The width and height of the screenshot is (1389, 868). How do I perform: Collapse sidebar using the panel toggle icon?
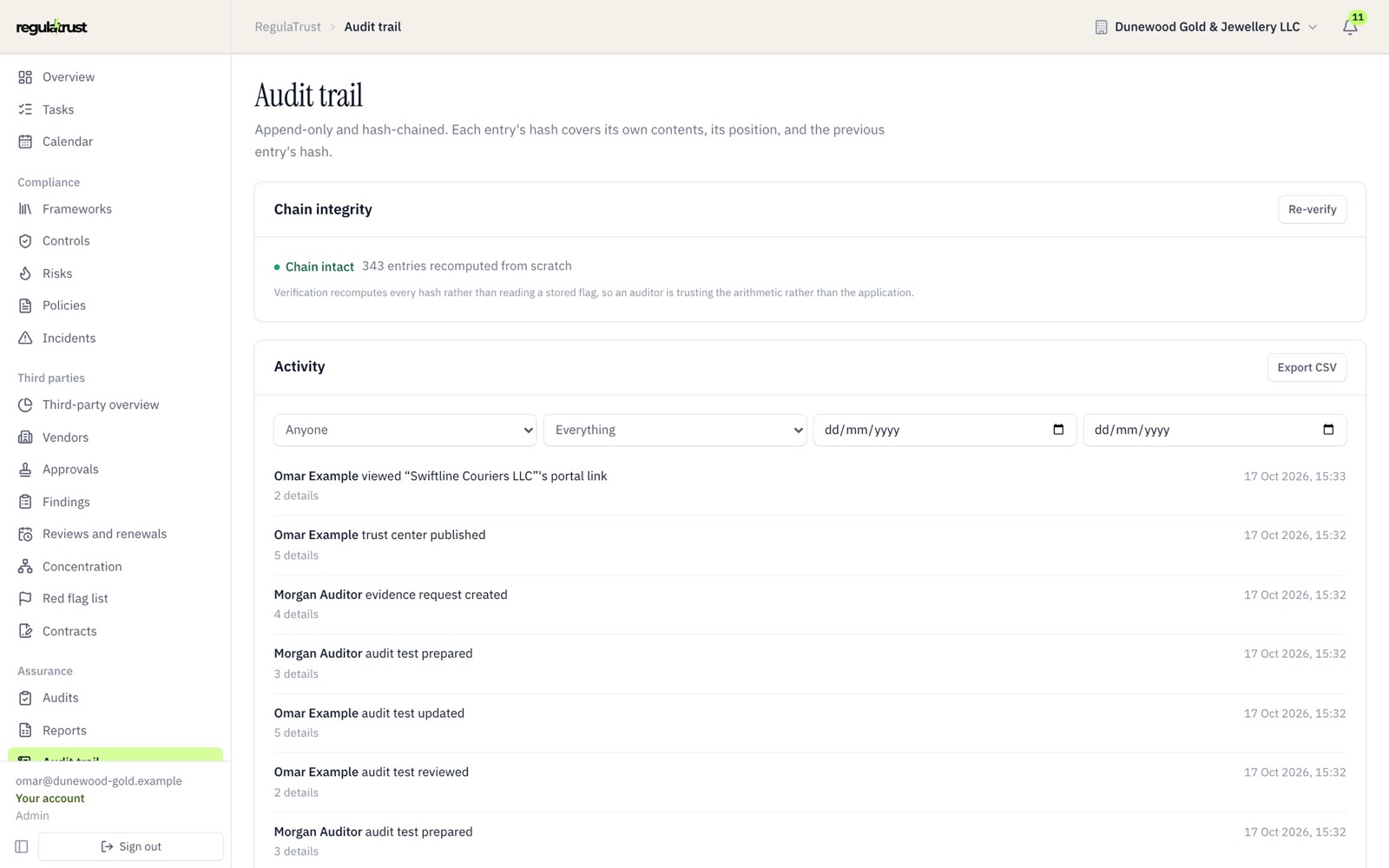pyautogui.click(x=22, y=846)
